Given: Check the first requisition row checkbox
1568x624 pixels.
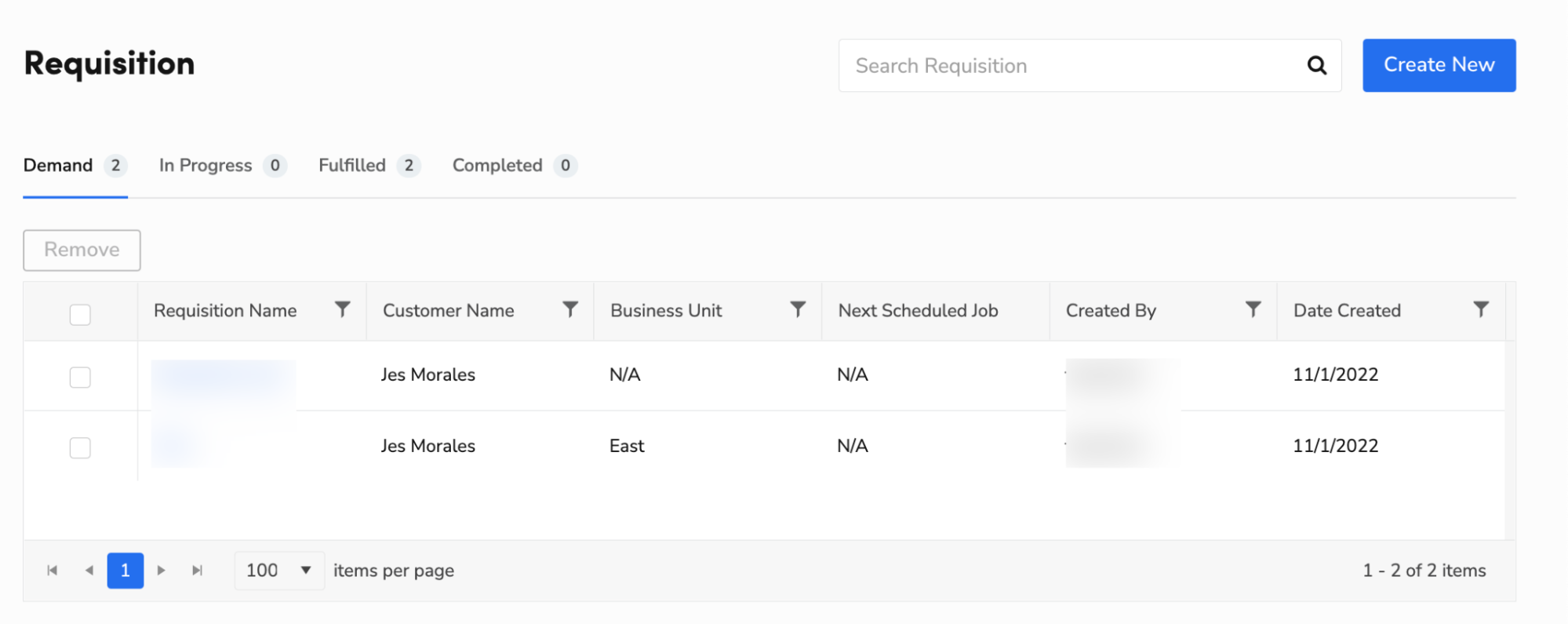Looking at the screenshot, I should pos(80,378).
